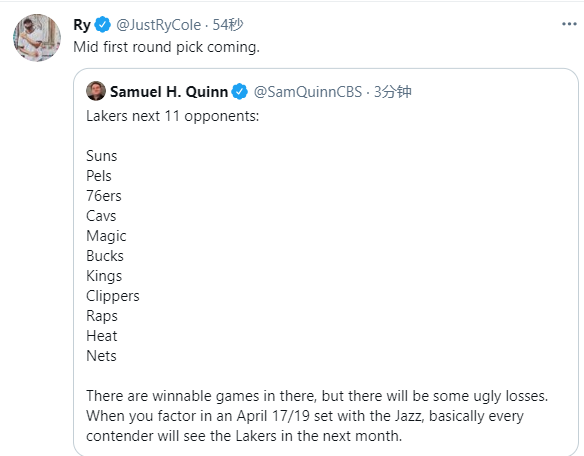584x456 pixels.
Task: Open Samuel H. Quinn's small avatar
Action: pos(96,91)
